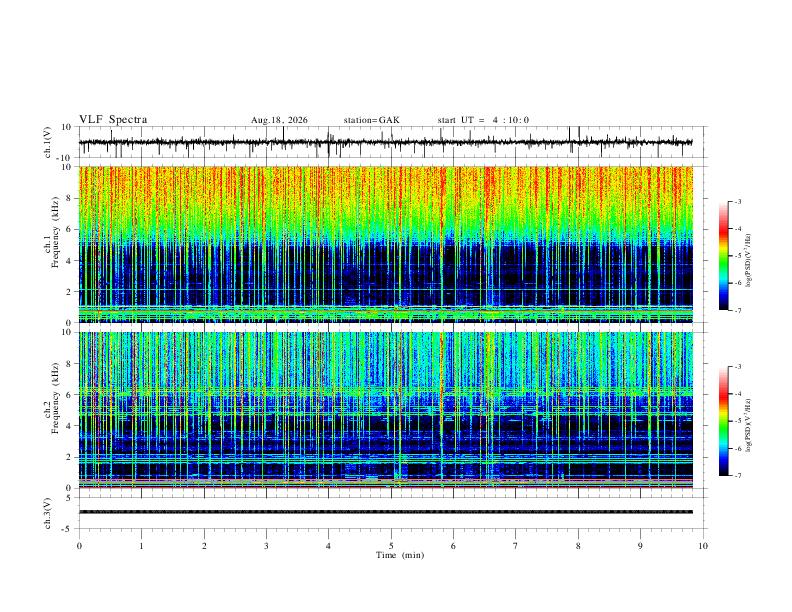
Task: Click the ch.2 spectrogram panel center
Action: coord(386,410)
